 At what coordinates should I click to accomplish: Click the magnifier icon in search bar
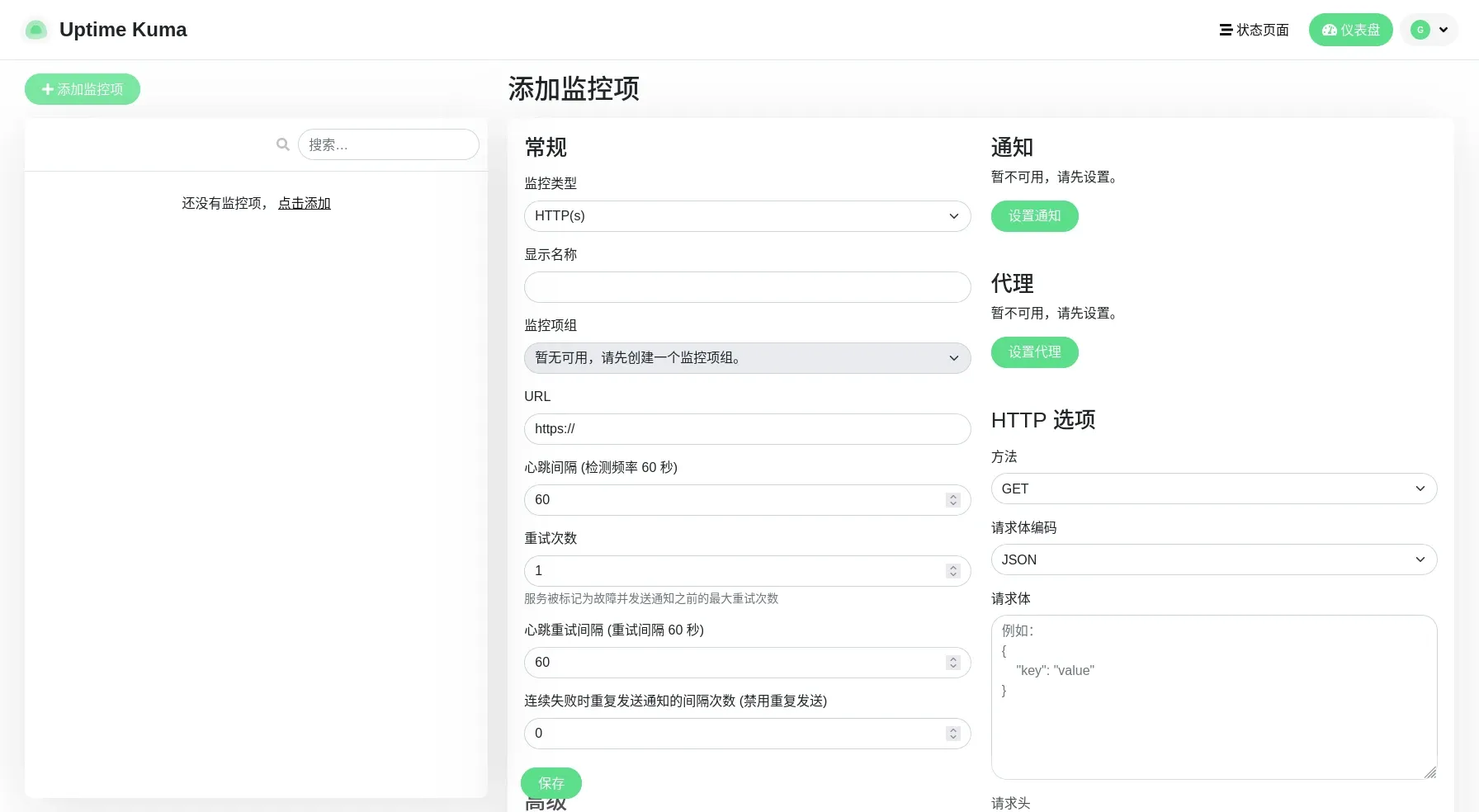(283, 144)
